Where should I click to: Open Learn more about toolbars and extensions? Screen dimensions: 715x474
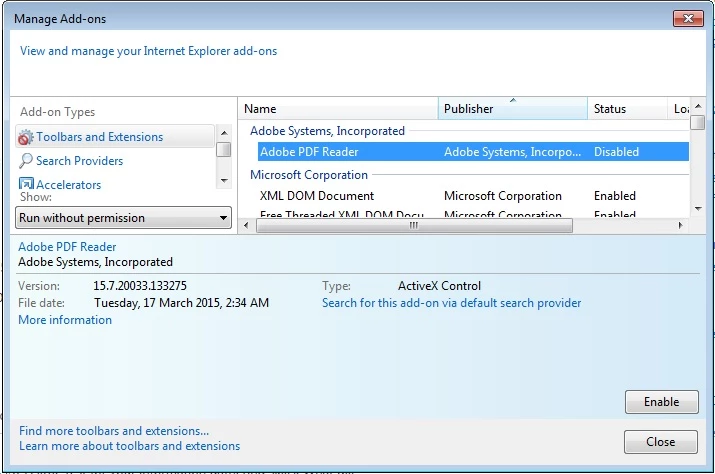(130, 446)
